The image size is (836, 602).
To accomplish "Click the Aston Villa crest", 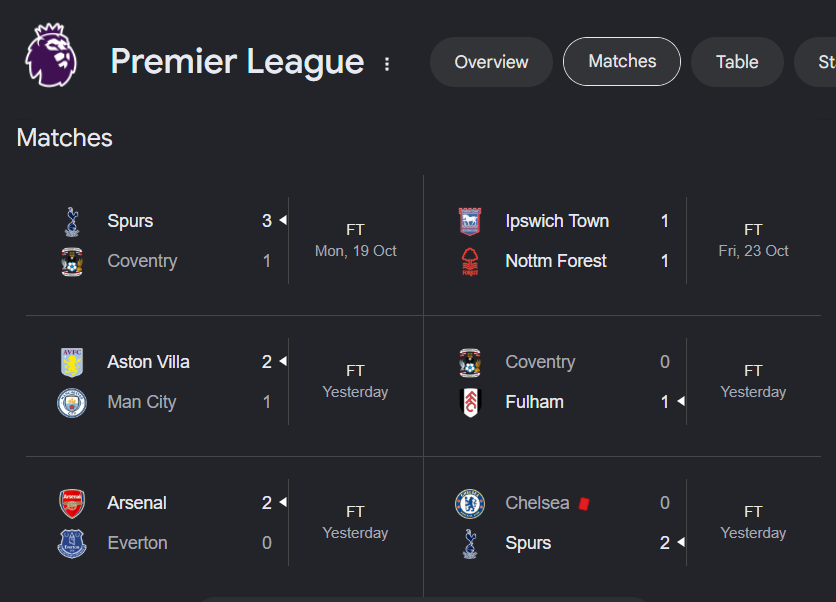I will point(72,362).
